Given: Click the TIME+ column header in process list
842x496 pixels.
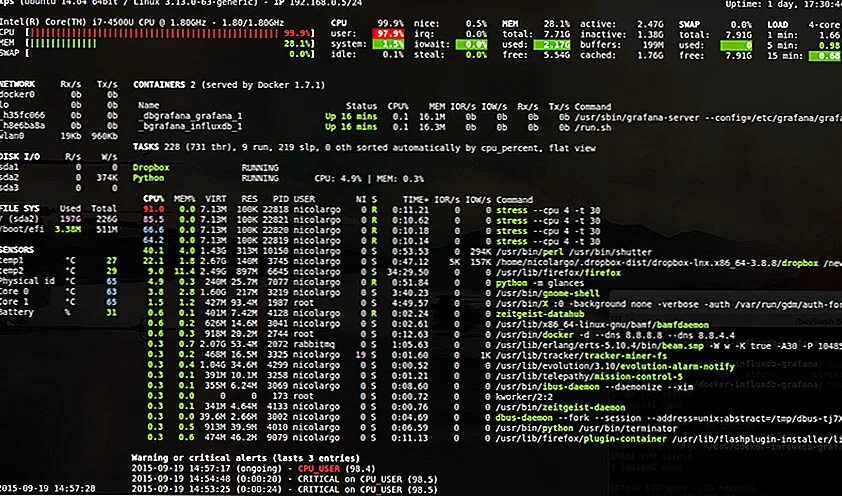Looking at the screenshot, I should (x=416, y=199).
